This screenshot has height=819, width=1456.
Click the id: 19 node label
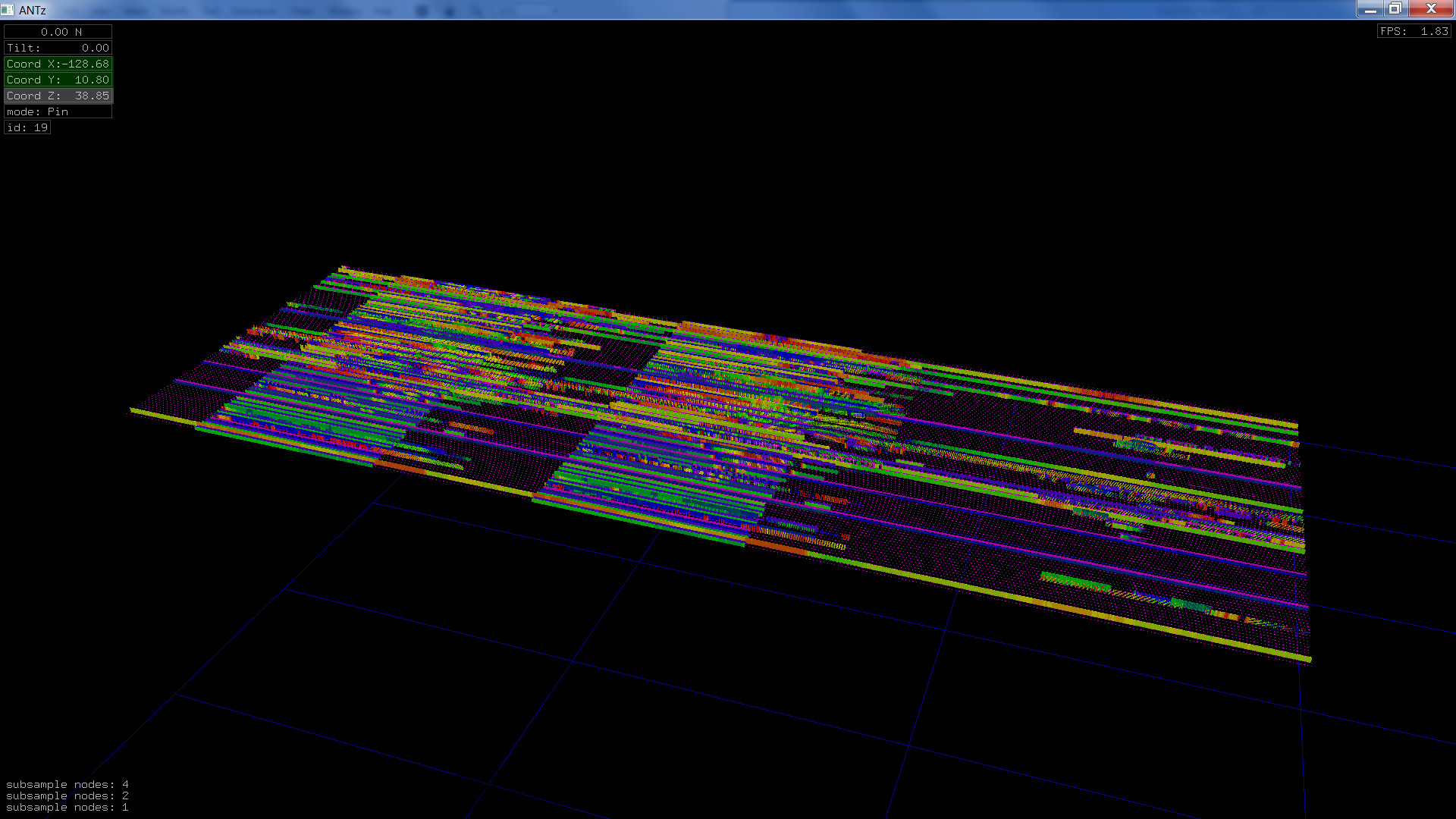(27, 127)
